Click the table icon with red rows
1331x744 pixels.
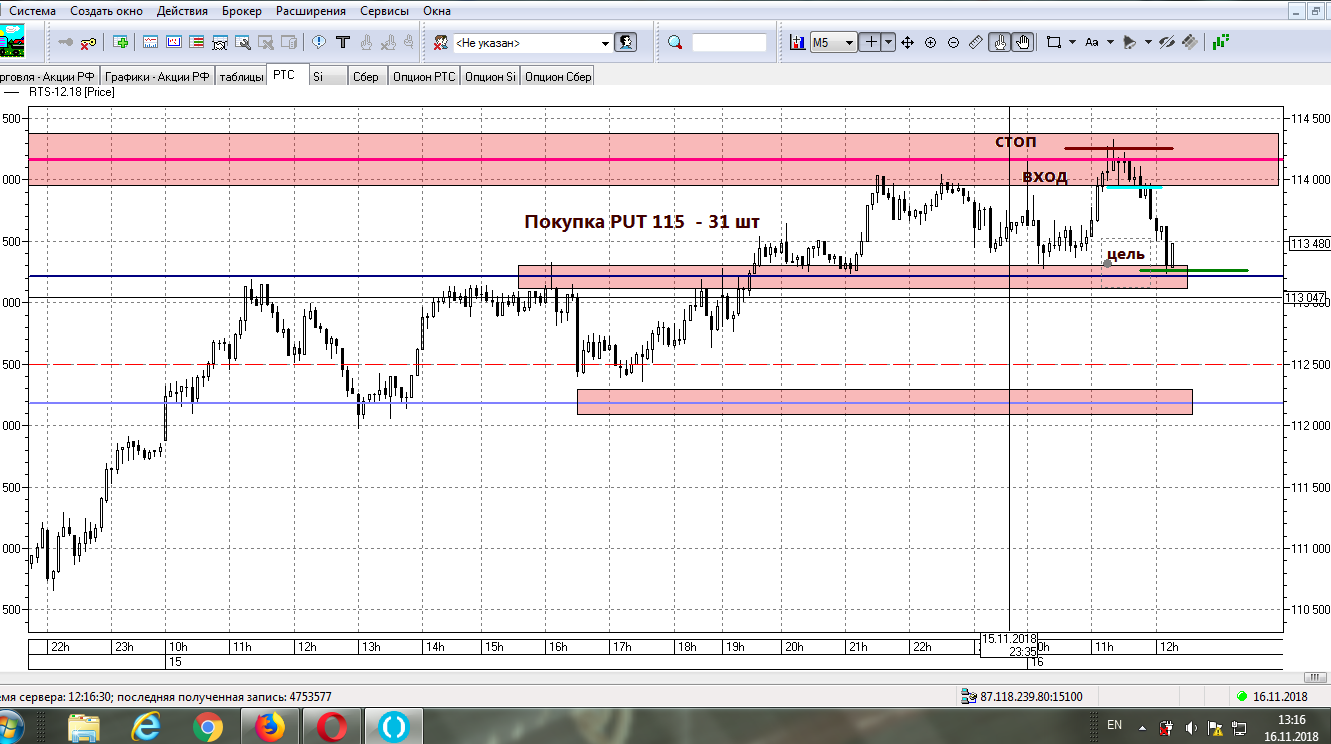coord(197,43)
